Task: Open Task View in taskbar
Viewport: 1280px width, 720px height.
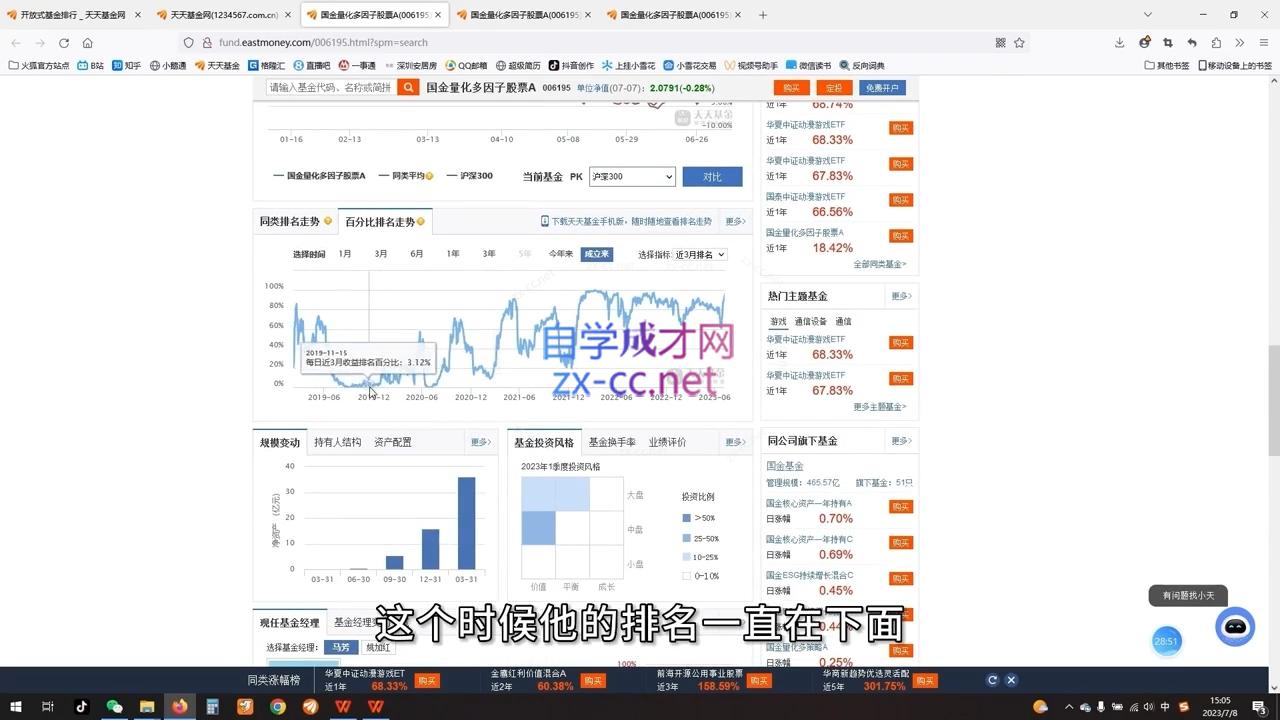Action: point(48,706)
